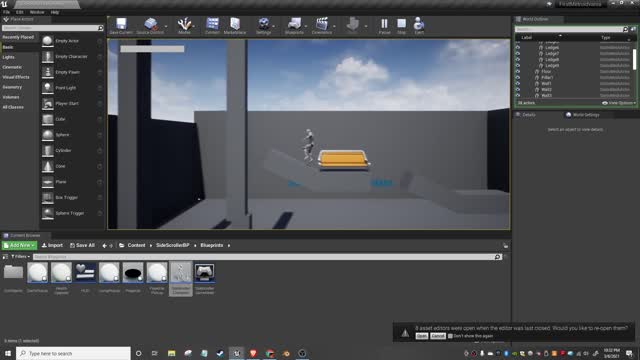Pick the Player Start actor icon
Image resolution: width=640 pixels, height=360 pixels.
tap(48, 104)
